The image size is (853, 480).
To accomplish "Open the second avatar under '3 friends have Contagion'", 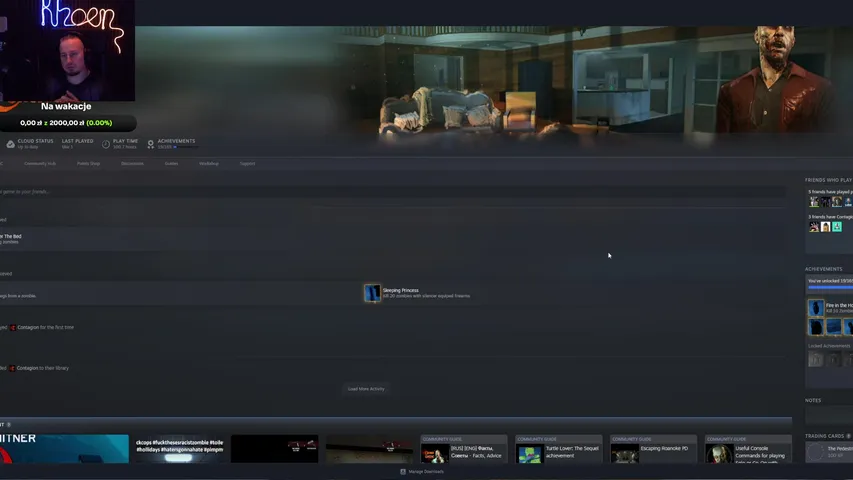I will tap(825, 227).
